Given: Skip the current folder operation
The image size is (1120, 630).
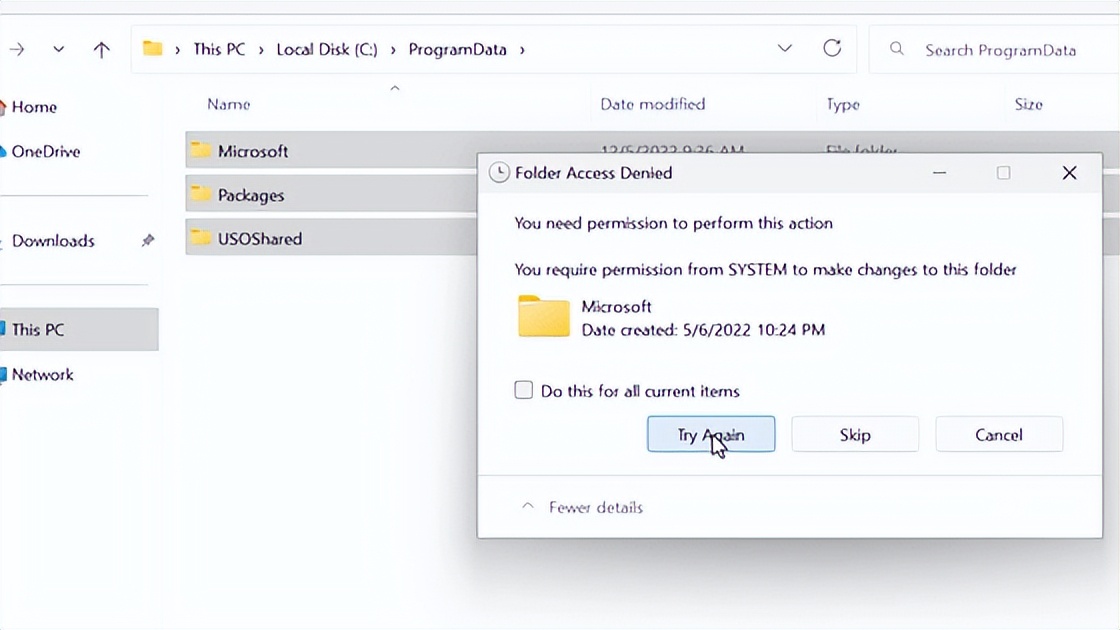Looking at the screenshot, I should pyautogui.click(x=855, y=434).
